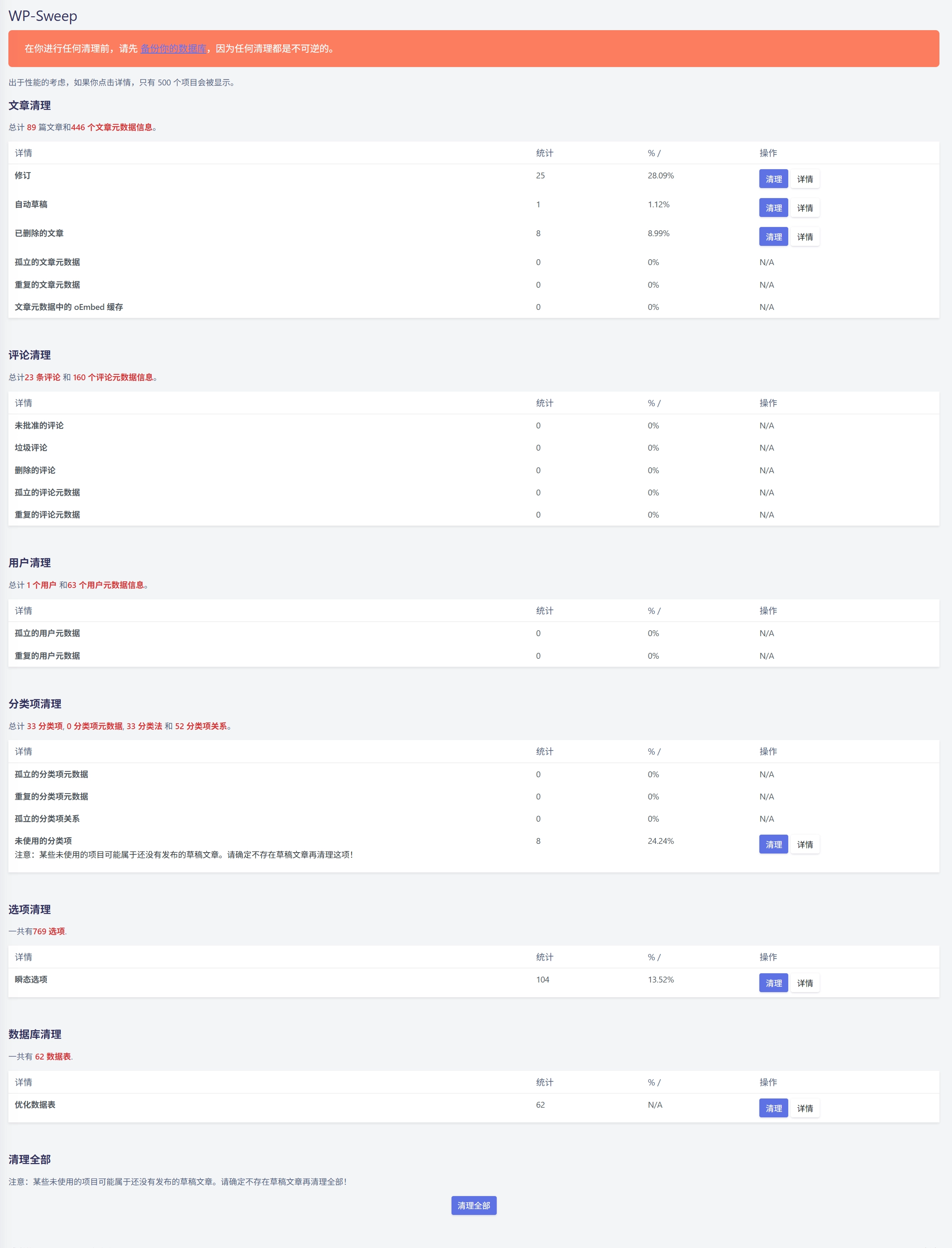Click 详情 column header in 用户清理 table
This screenshot has height=1248, width=952.
[x=23, y=611]
